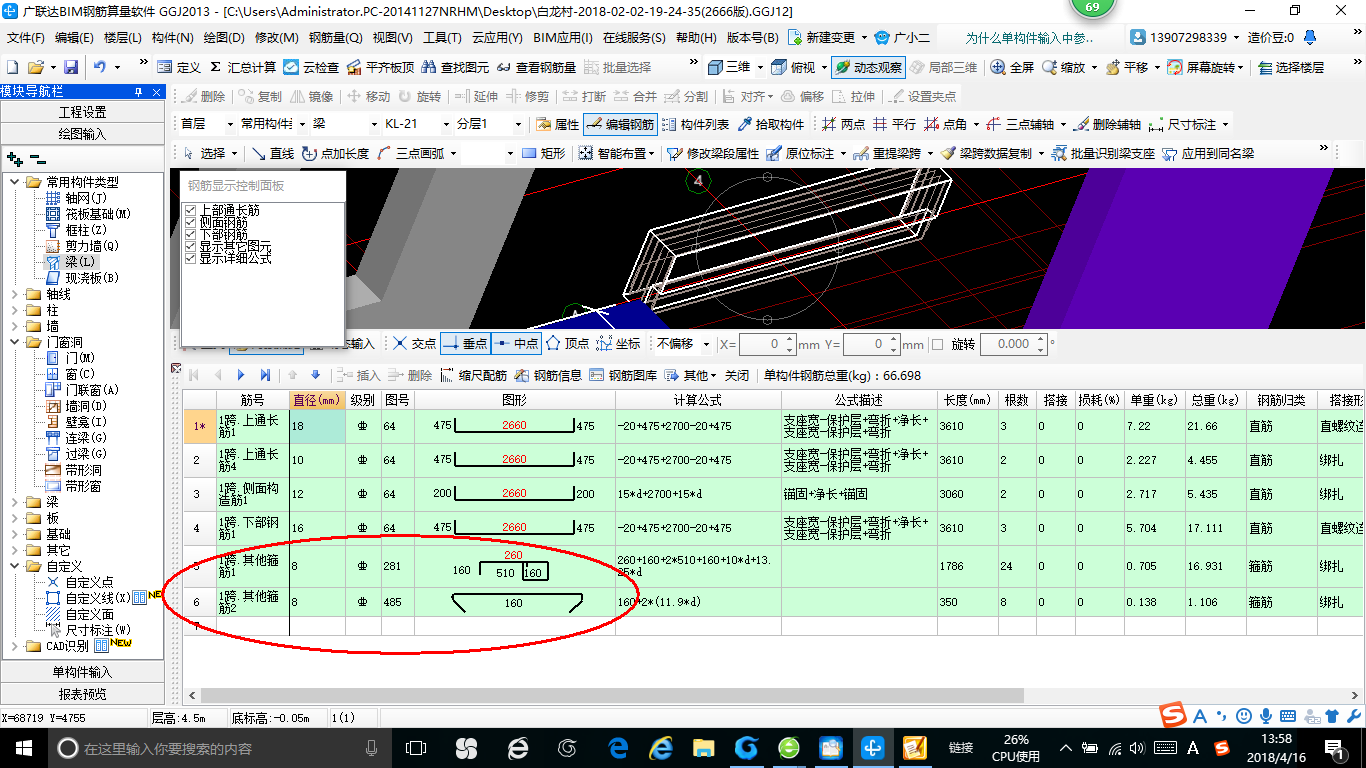Expand CAD识别 tree node

[x=15, y=646]
